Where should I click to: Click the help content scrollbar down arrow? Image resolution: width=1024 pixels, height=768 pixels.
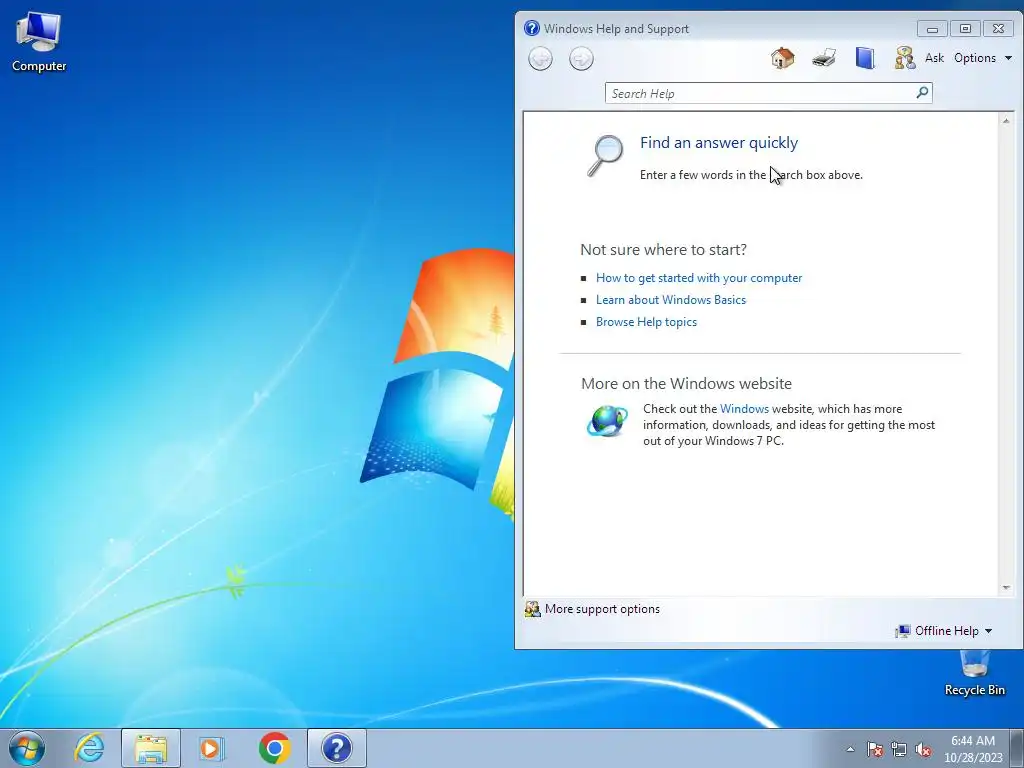tap(1006, 588)
